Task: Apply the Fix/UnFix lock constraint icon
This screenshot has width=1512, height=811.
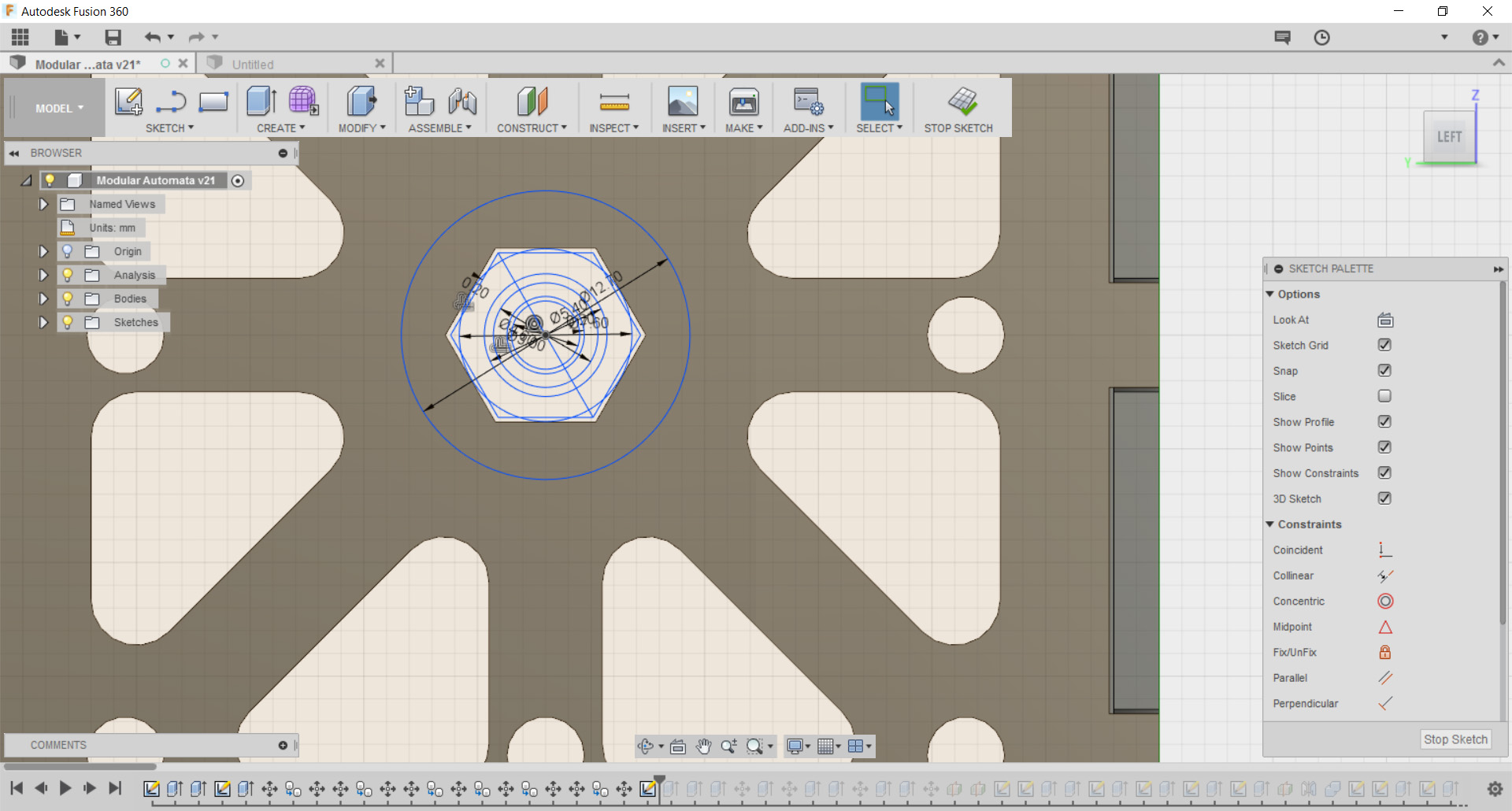Action: pos(1385,653)
